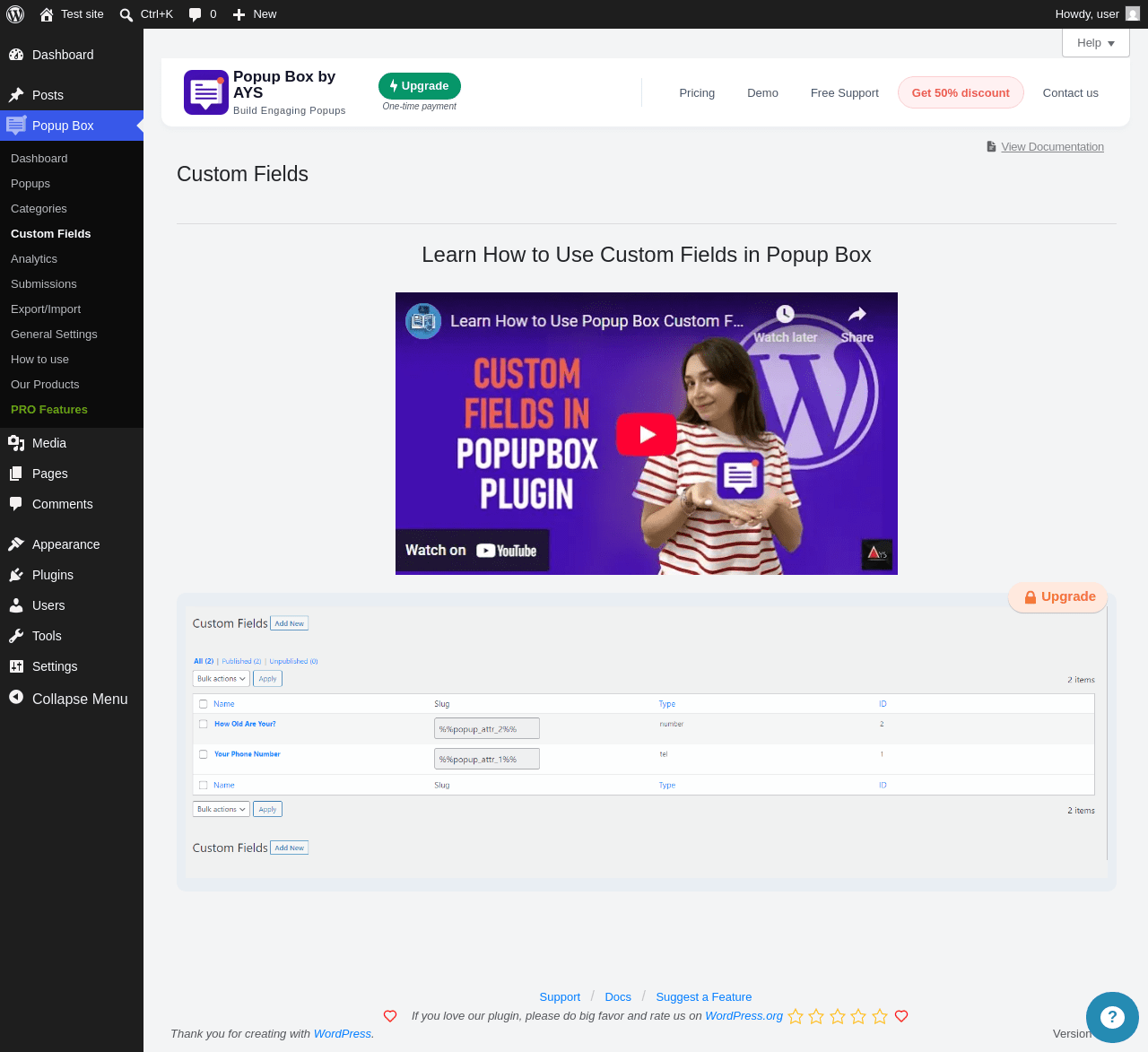Open Analytics submenu item
1148x1052 pixels.
[34, 259]
